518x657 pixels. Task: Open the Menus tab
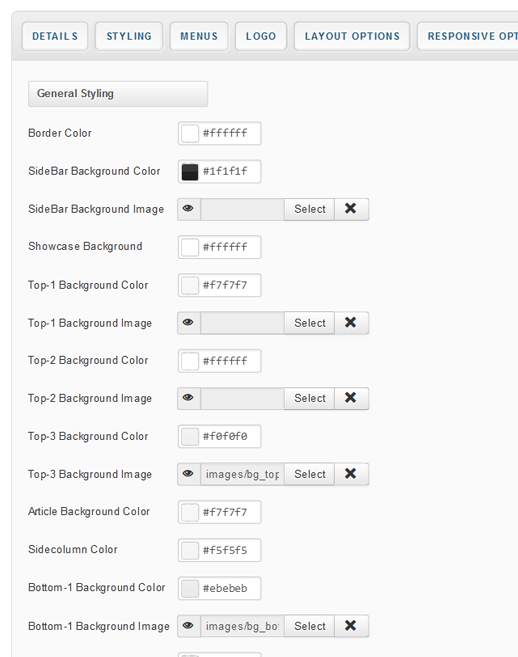pyautogui.click(x=199, y=36)
